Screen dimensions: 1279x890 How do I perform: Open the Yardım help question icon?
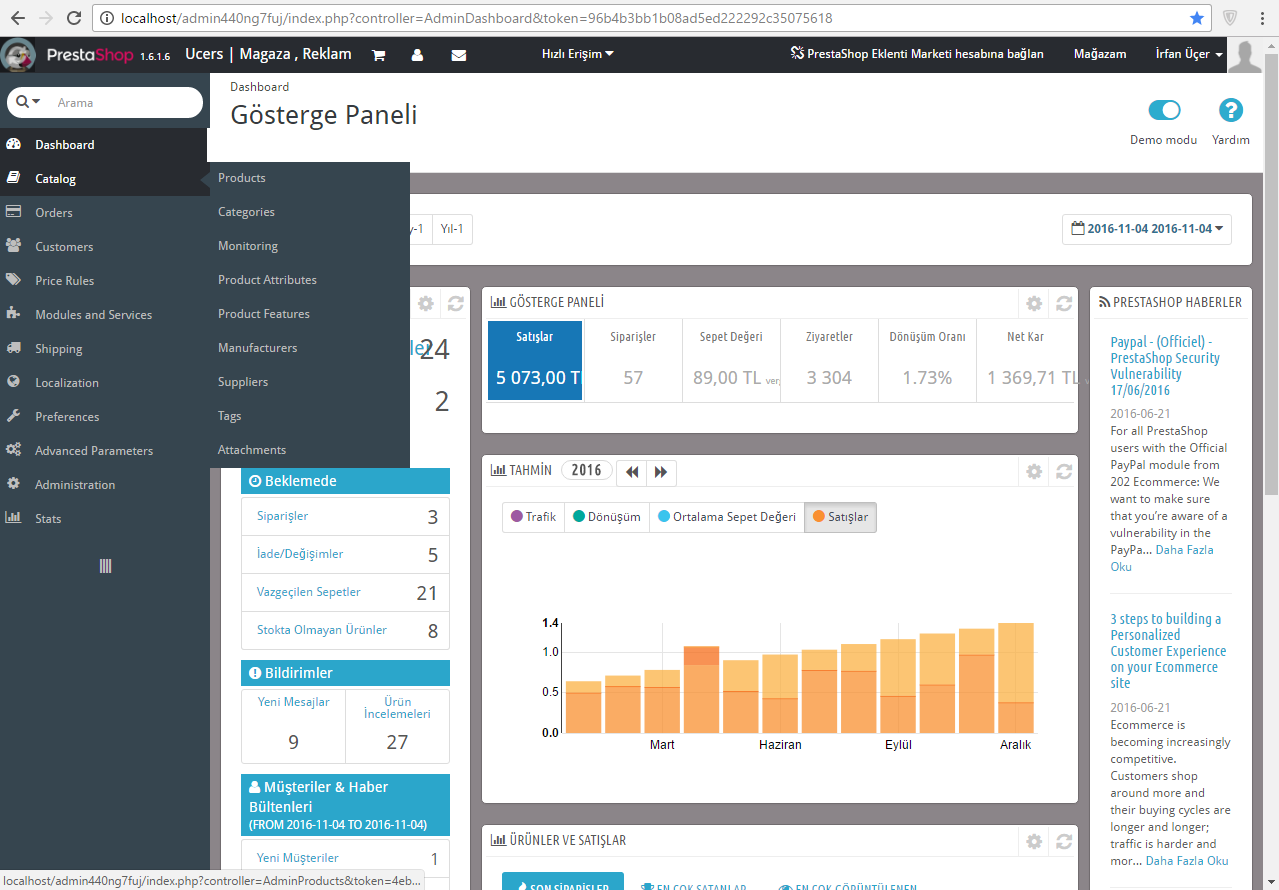pyautogui.click(x=1231, y=111)
